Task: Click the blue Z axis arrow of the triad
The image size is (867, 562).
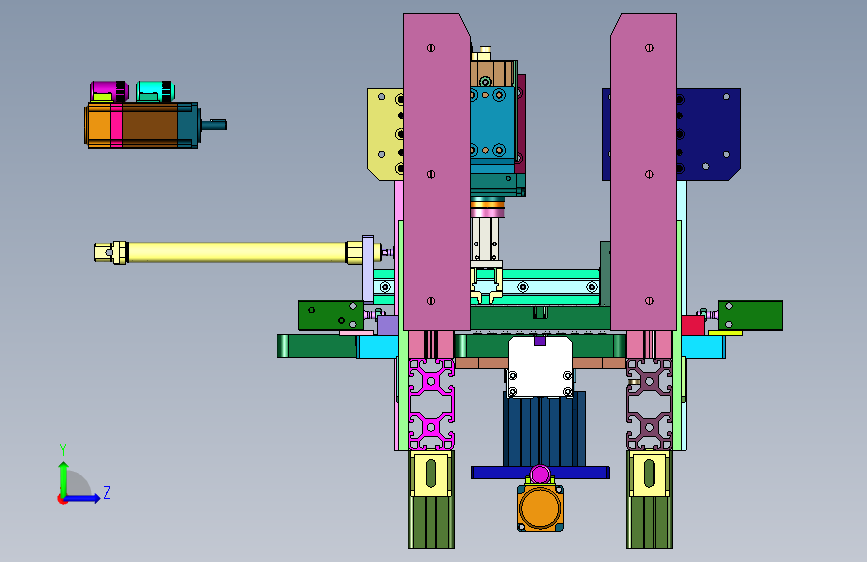Action: (83, 498)
